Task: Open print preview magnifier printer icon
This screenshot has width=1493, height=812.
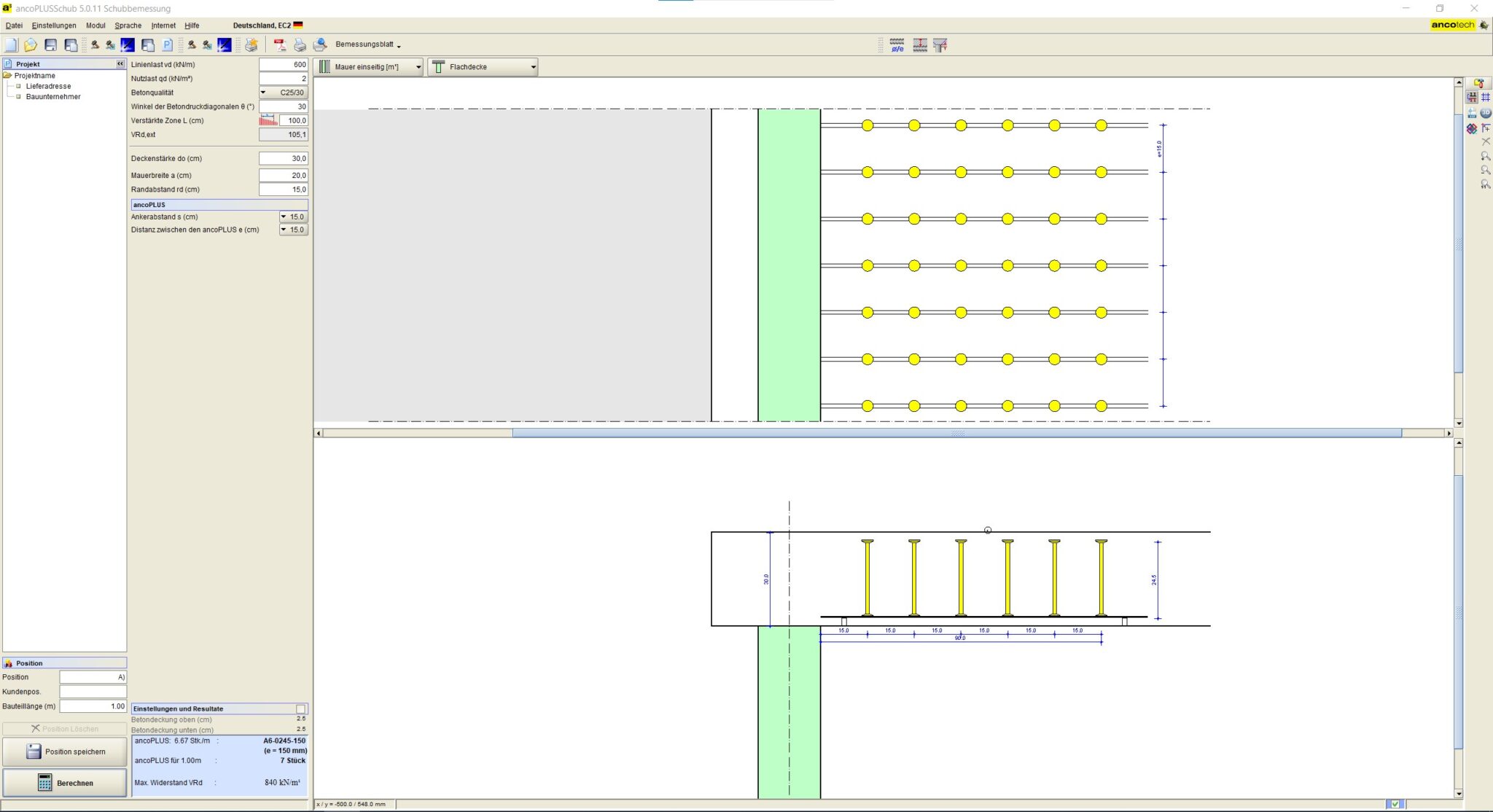Action: 320,45
